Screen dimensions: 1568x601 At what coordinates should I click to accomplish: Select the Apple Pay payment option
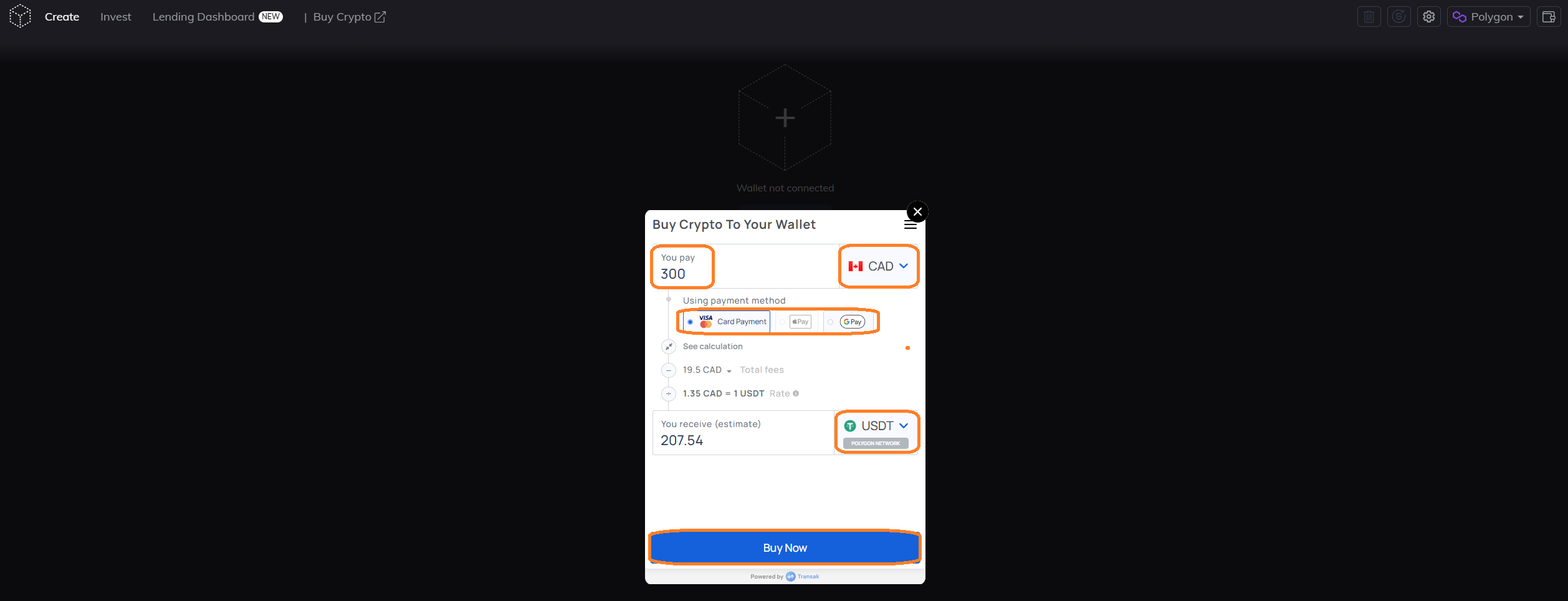(796, 322)
